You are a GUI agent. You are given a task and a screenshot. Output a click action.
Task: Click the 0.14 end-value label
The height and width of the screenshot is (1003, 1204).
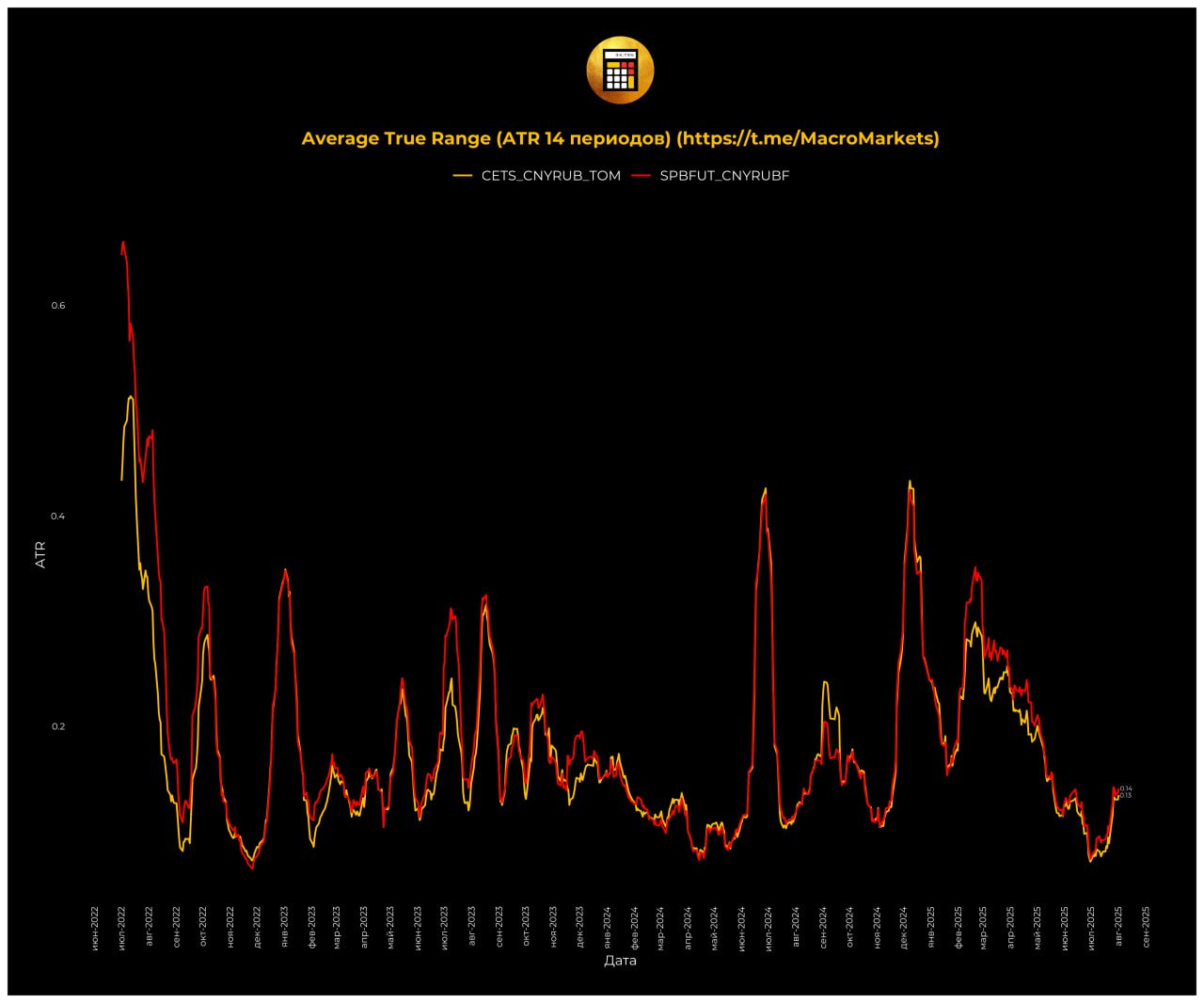click(x=1126, y=788)
